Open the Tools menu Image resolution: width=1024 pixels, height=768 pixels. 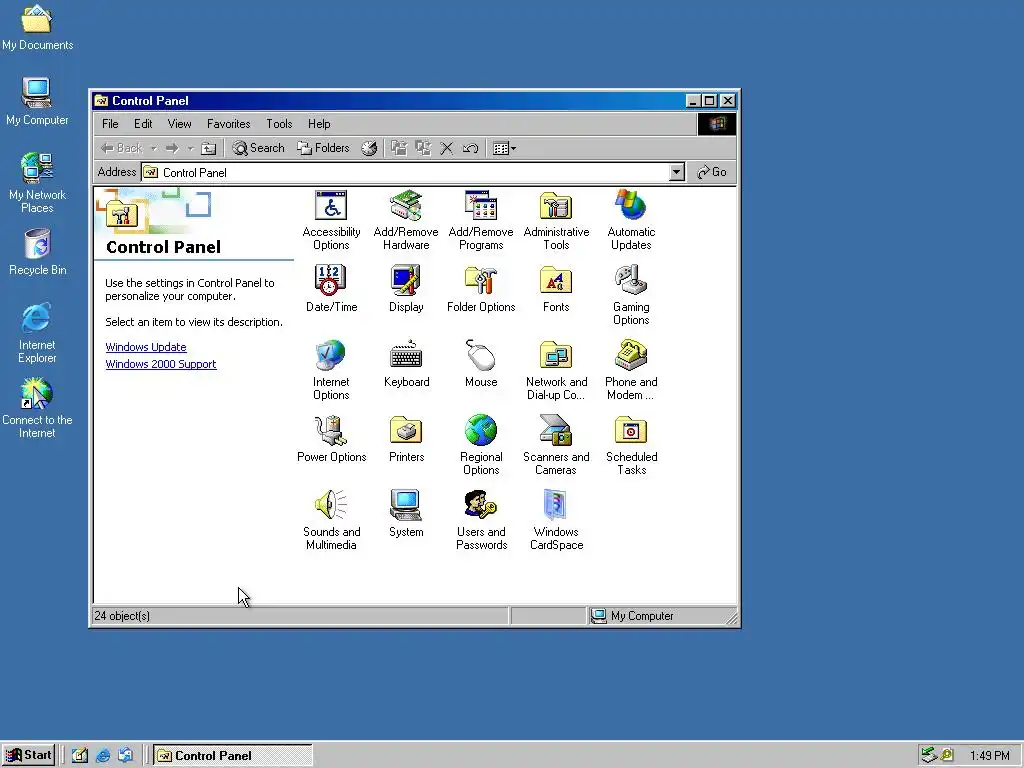[x=279, y=123]
